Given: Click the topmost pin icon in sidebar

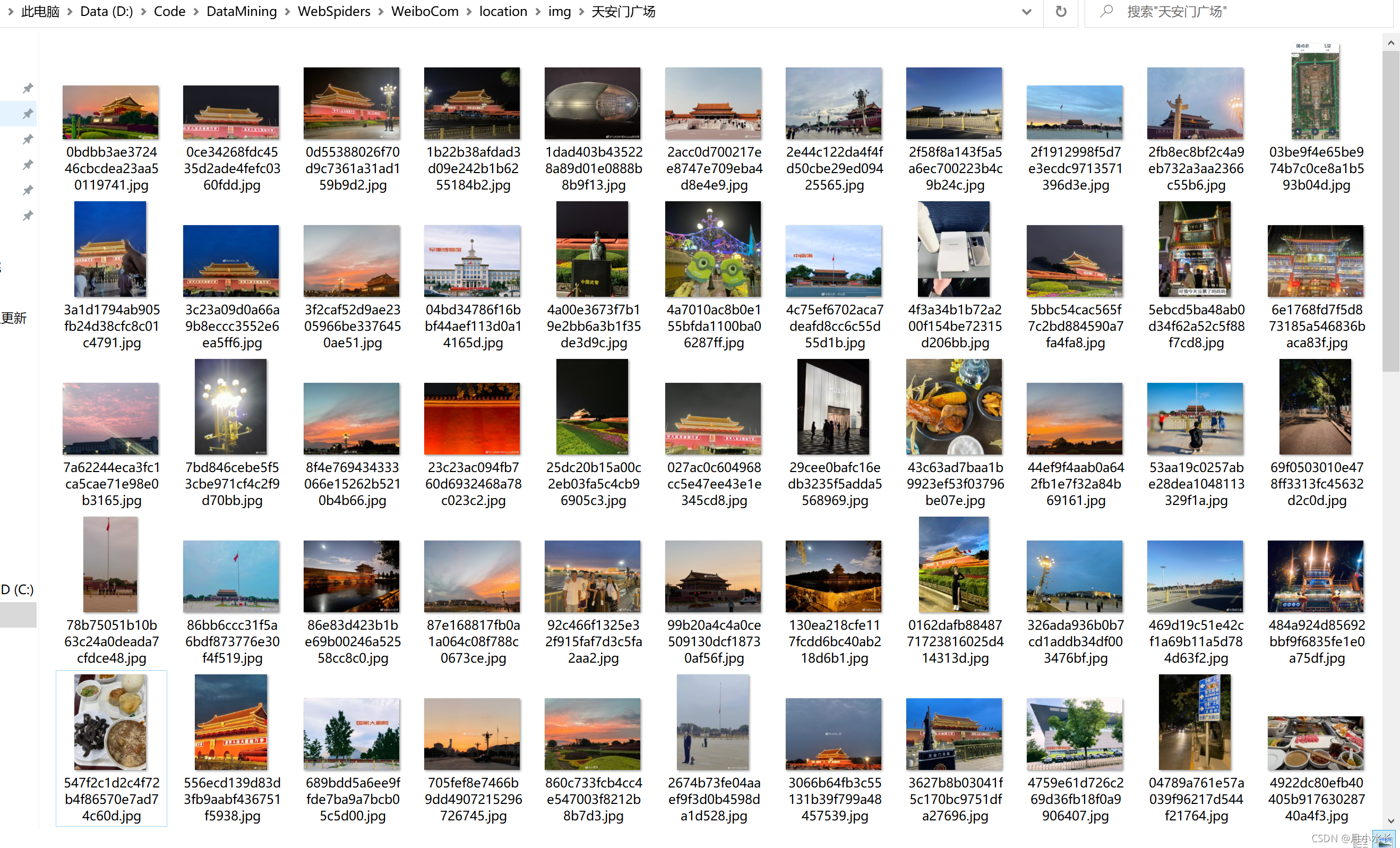Looking at the screenshot, I should pyautogui.click(x=27, y=88).
